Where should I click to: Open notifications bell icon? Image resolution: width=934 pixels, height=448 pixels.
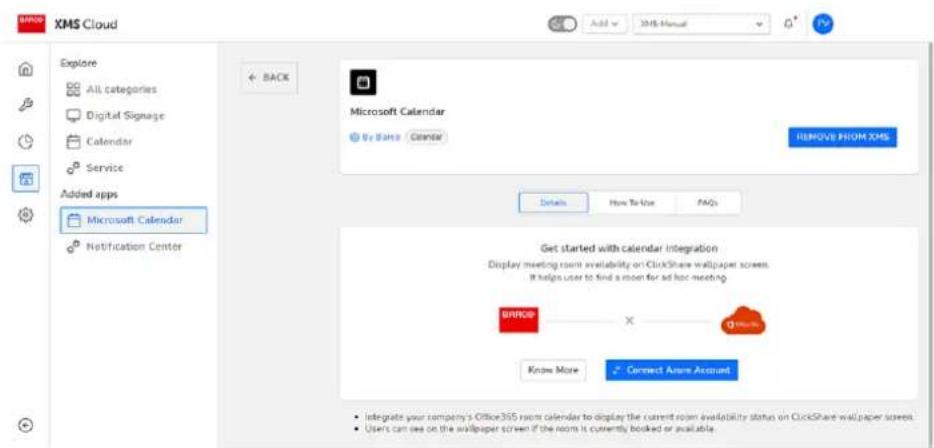point(790,24)
